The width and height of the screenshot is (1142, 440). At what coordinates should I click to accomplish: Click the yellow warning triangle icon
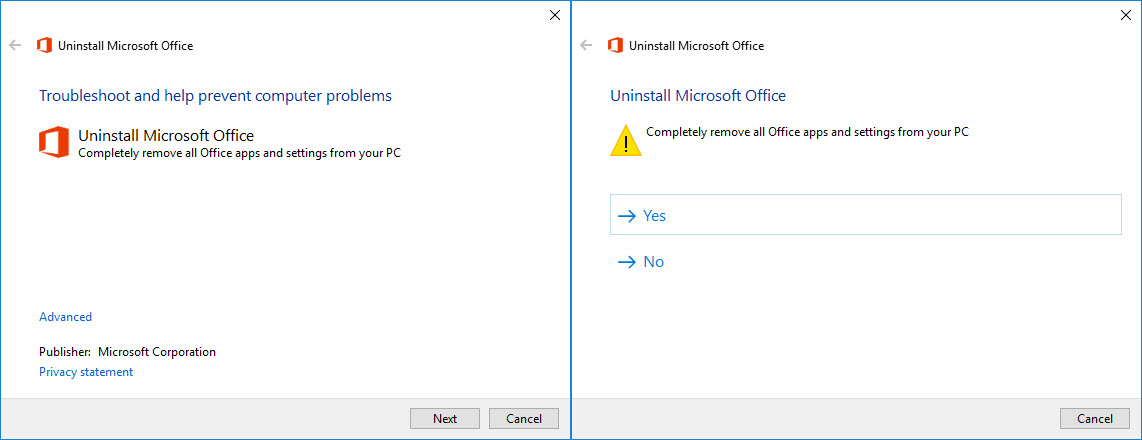click(x=626, y=141)
